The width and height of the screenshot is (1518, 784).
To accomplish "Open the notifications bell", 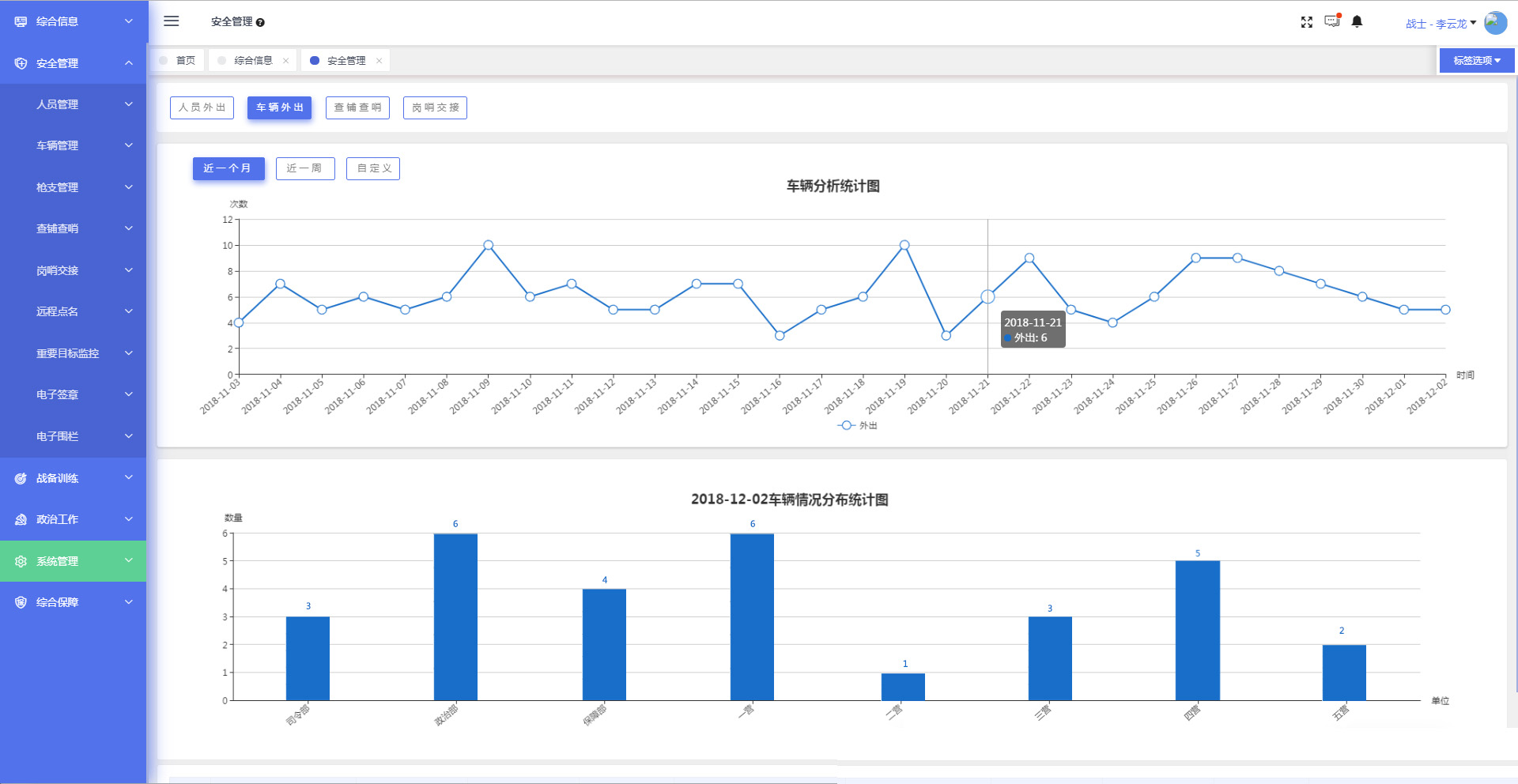I will click(1357, 21).
